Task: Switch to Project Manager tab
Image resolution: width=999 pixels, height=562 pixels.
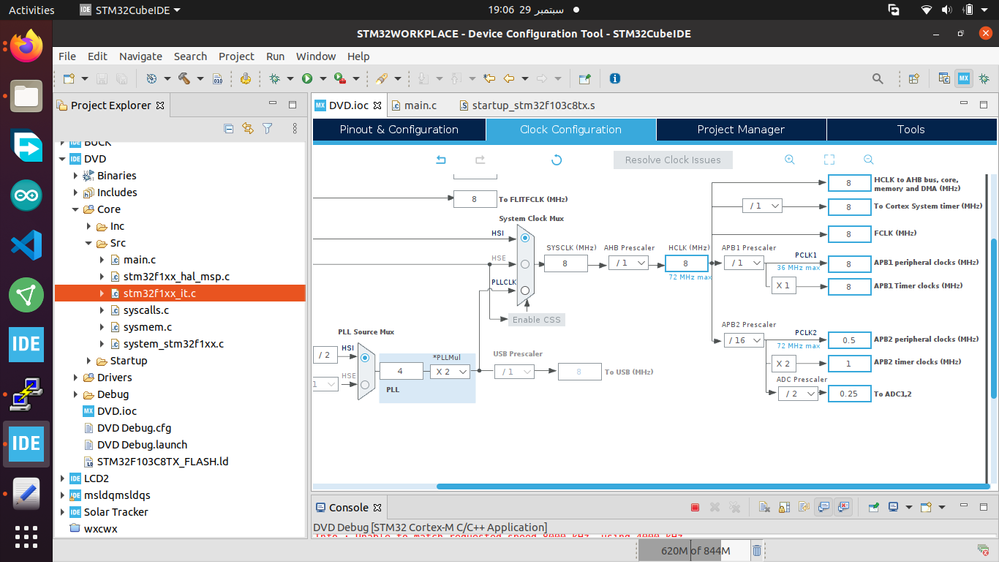Action: [740, 129]
